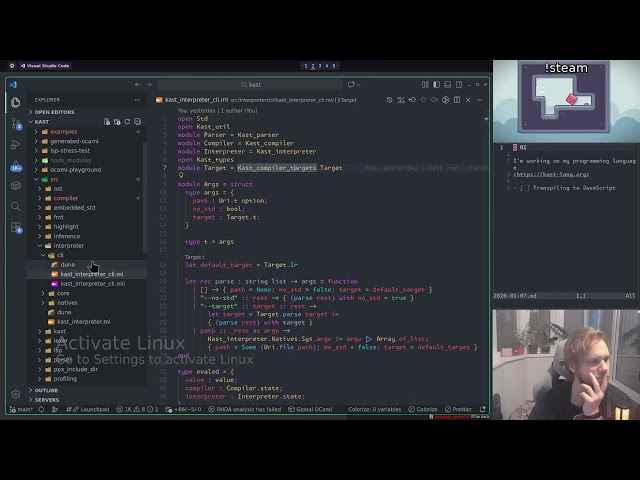The image size is (640, 480).
Task: Switch to workspace 5 in top bar
Action: click(333, 66)
